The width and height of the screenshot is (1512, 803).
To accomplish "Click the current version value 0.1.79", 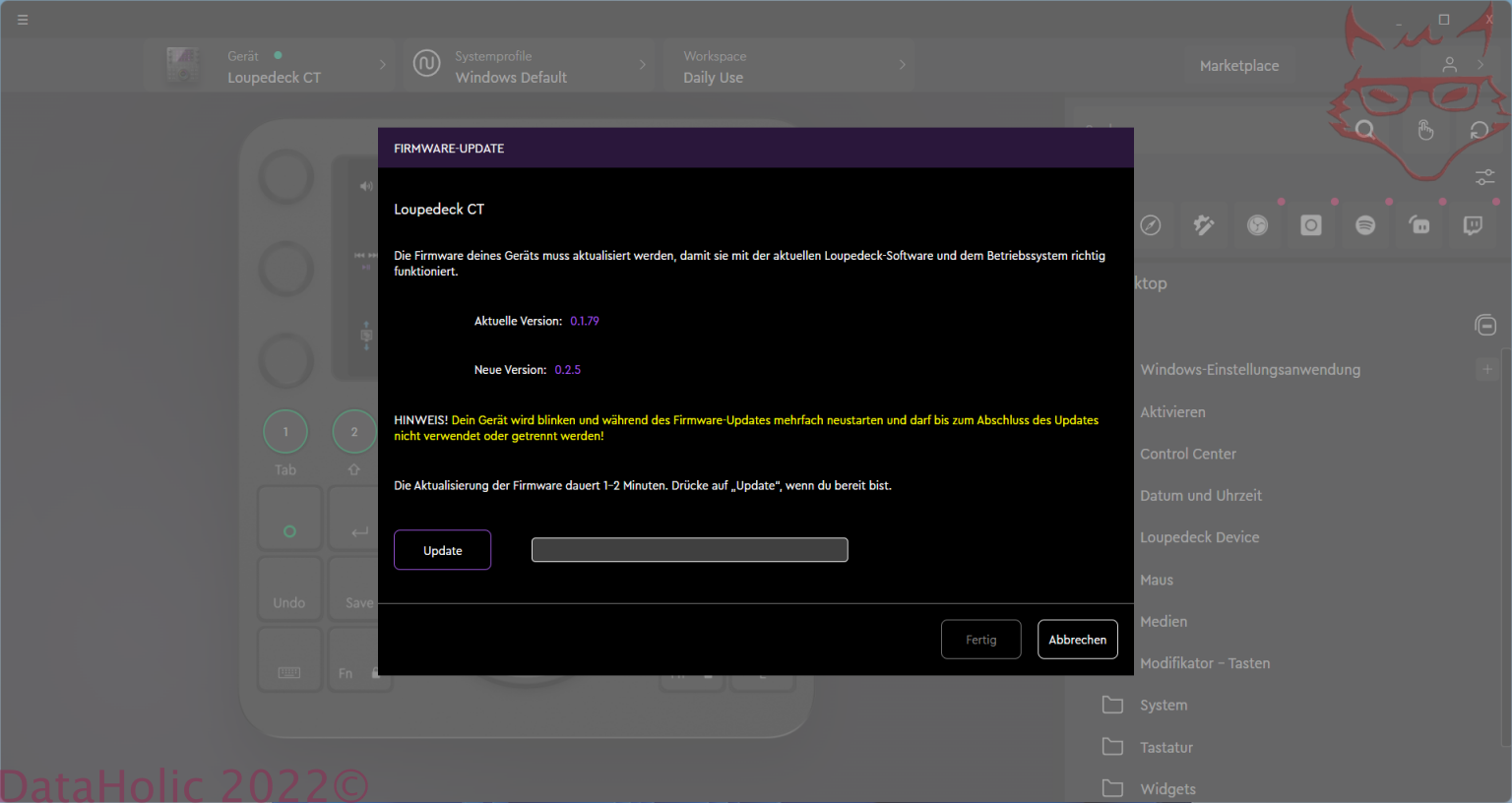I will point(585,321).
